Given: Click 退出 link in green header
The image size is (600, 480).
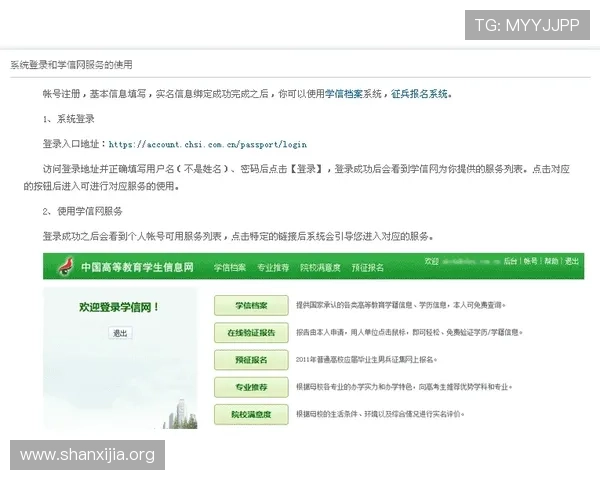Looking at the screenshot, I should 572,261.
